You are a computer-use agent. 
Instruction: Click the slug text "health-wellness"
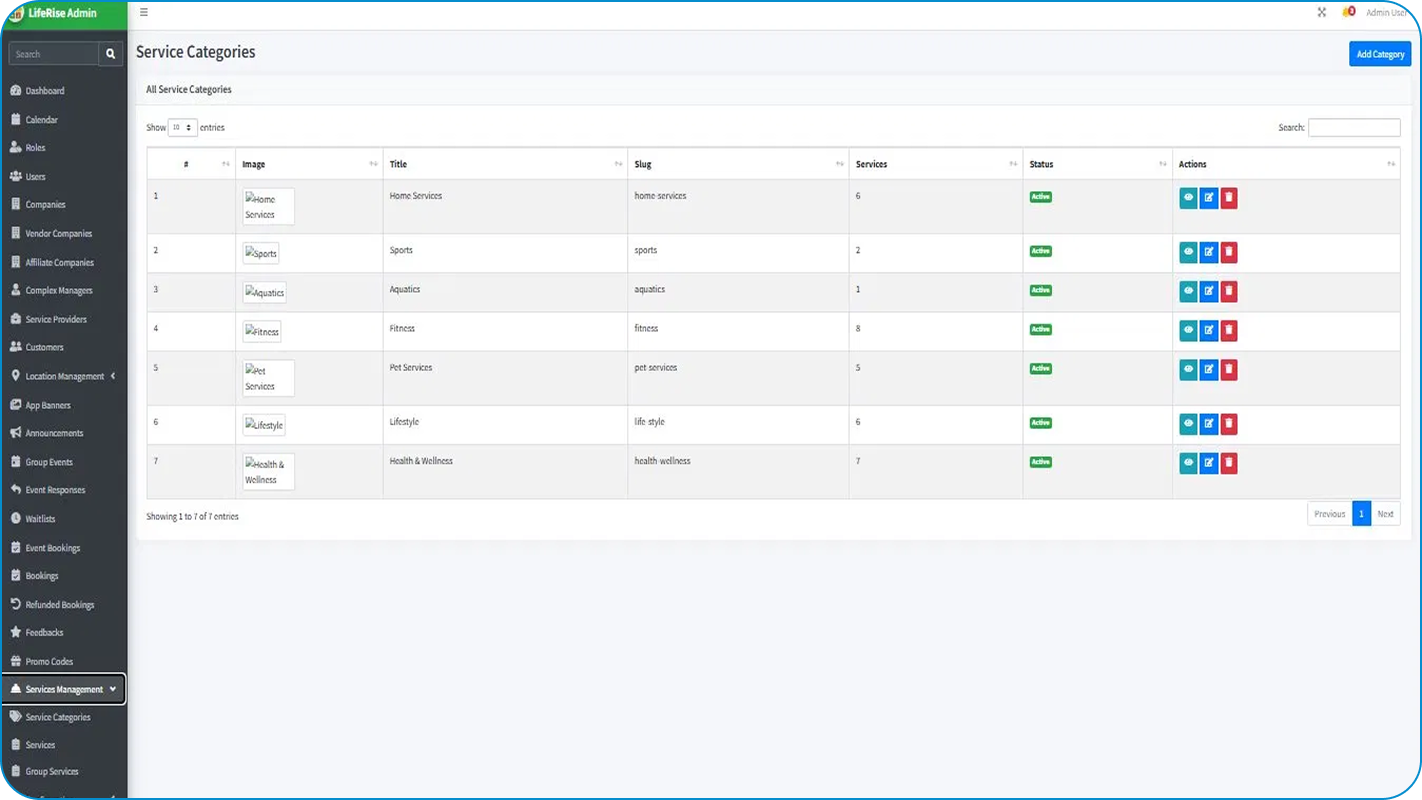[662, 461]
